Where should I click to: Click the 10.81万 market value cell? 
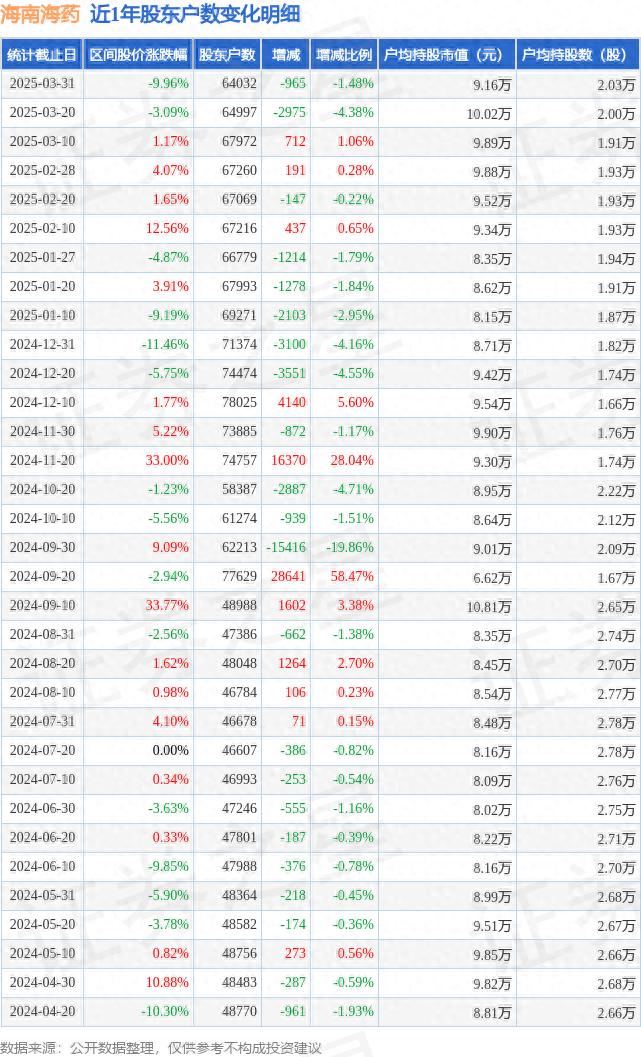(x=489, y=607)
